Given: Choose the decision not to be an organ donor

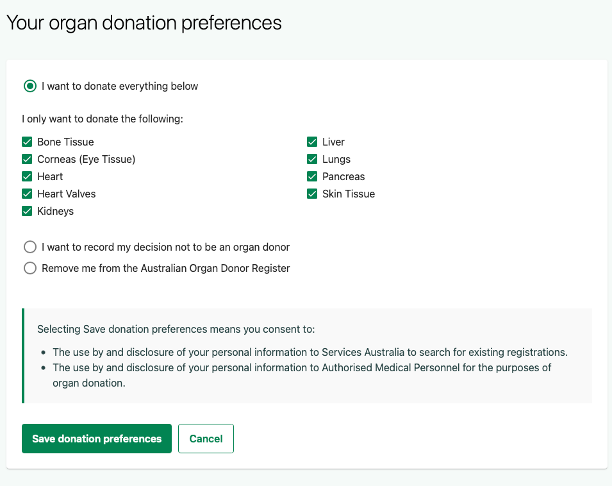Looking at the screenshot, I should (30, 247).
